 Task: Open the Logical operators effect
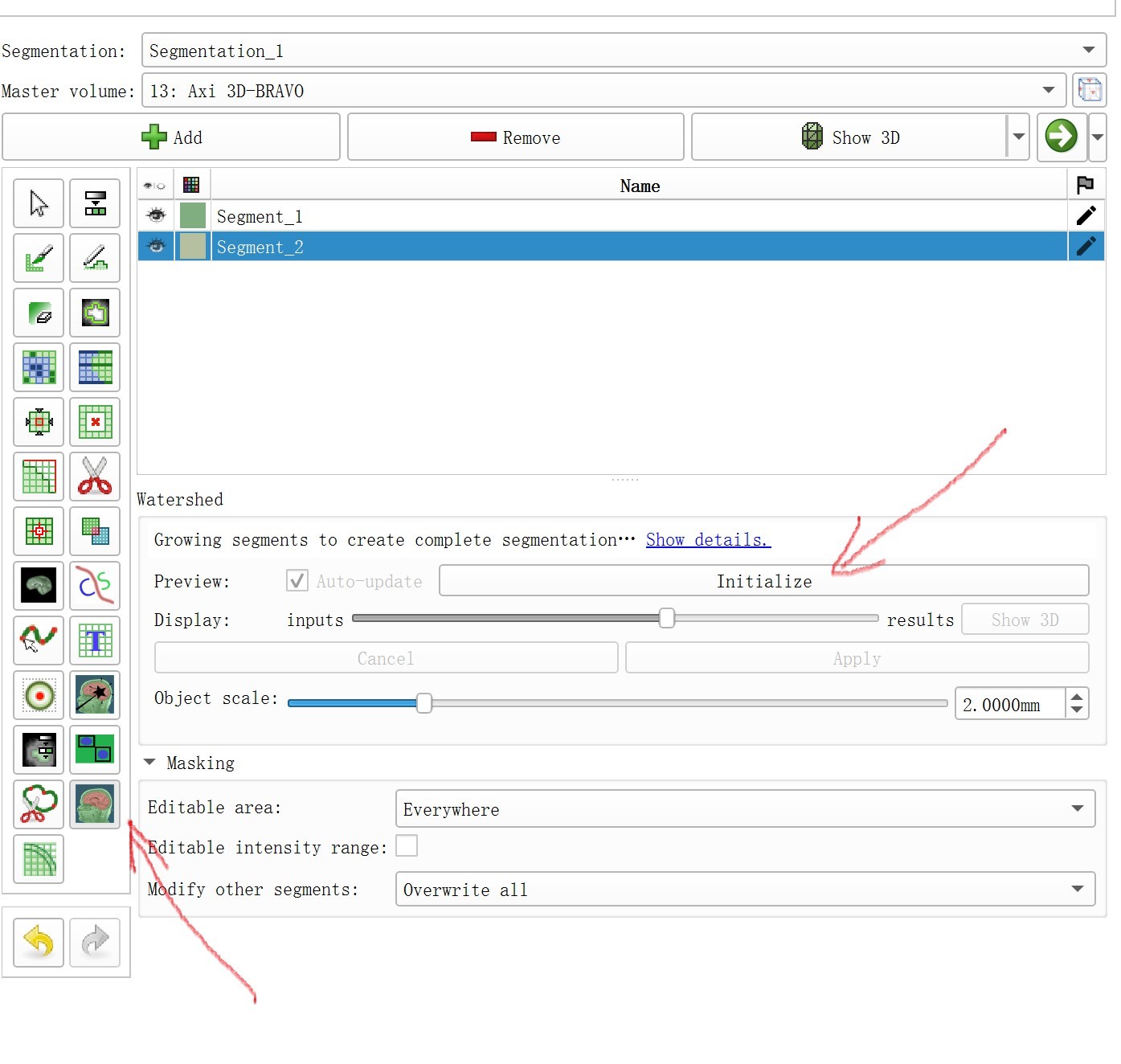(95, 531)
